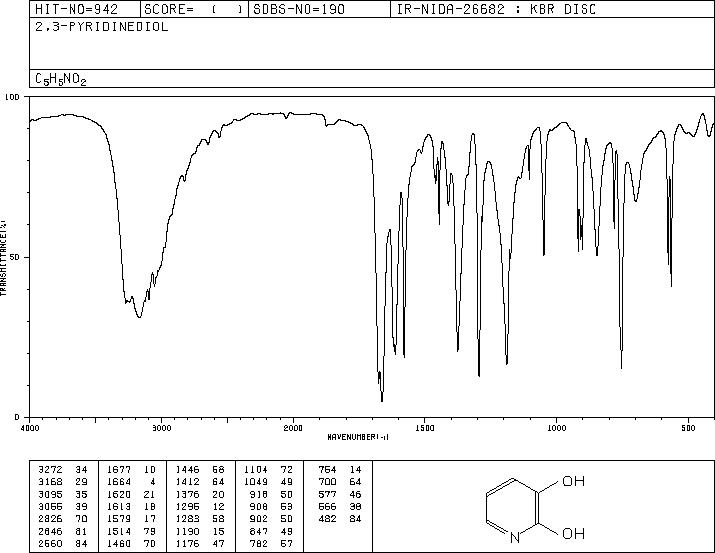Click the SCORE= header field

[194, 9]
